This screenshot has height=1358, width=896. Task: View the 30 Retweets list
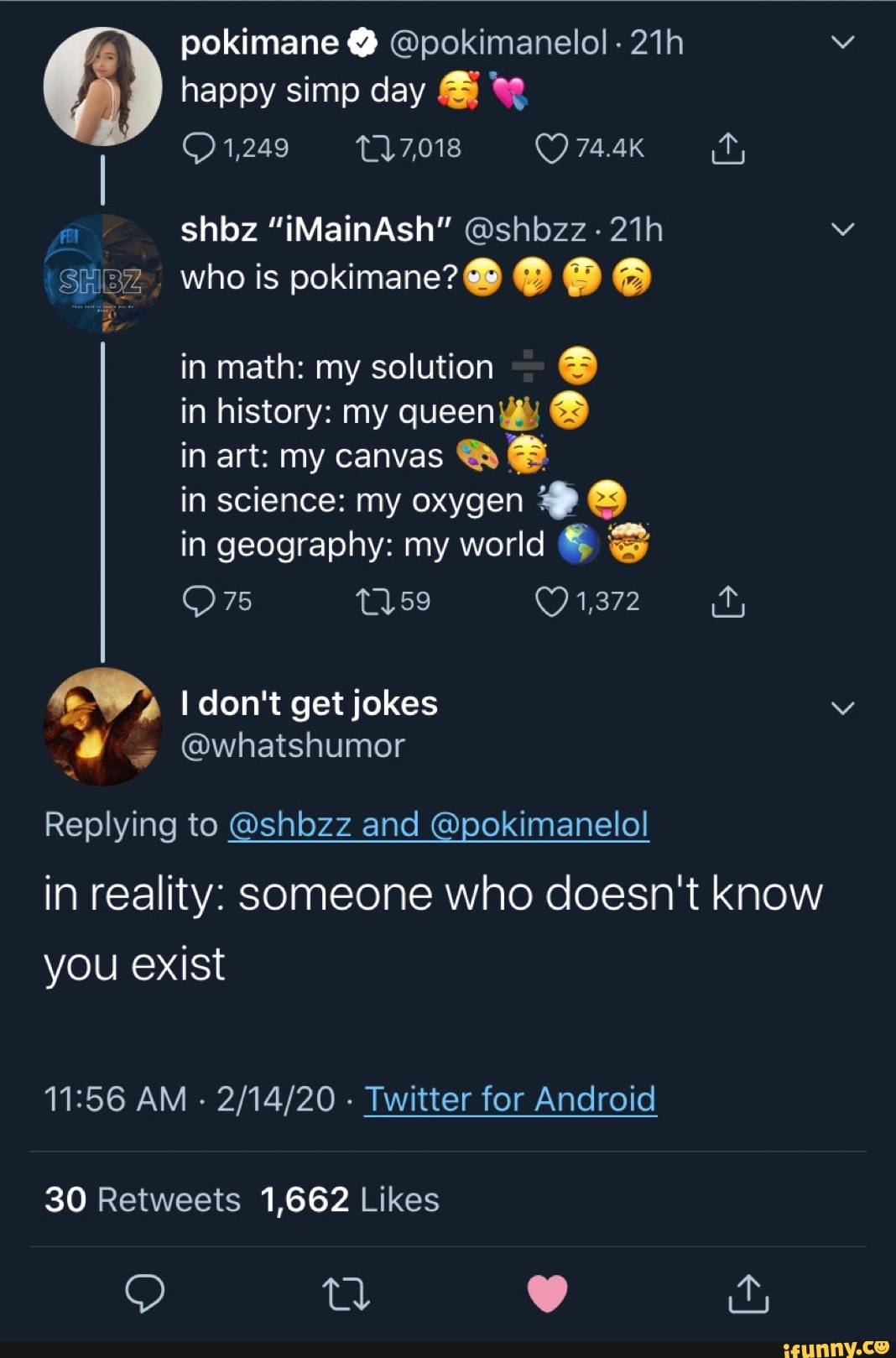pos(143,1199)
